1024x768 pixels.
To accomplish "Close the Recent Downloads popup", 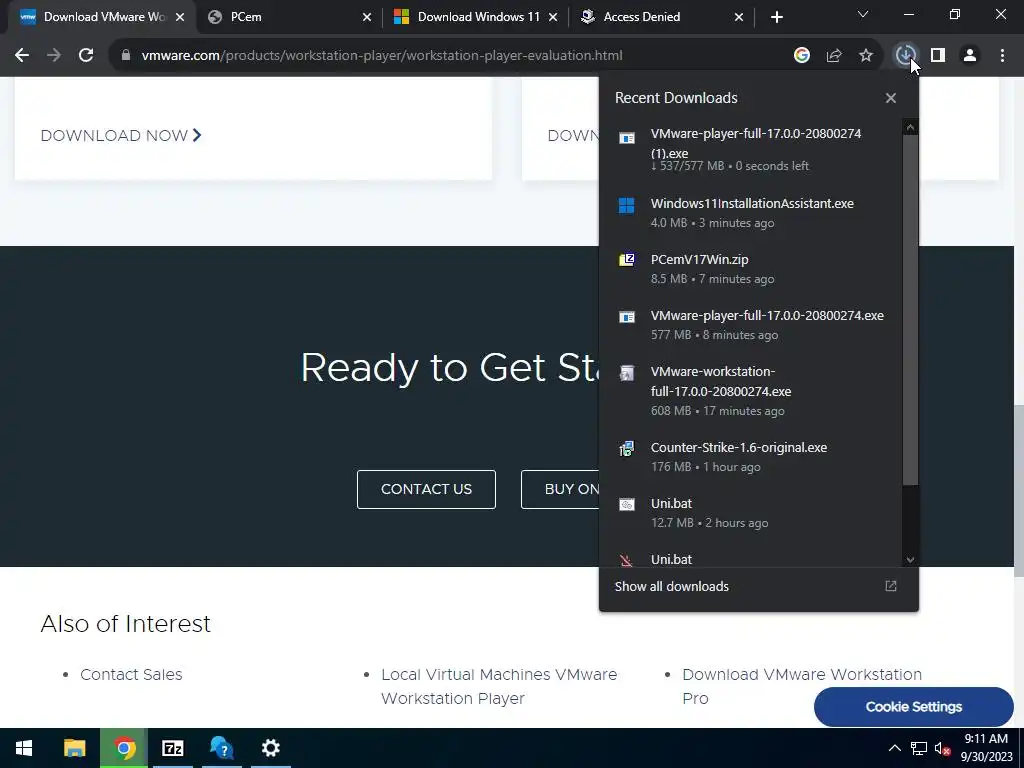I will 891,98.
